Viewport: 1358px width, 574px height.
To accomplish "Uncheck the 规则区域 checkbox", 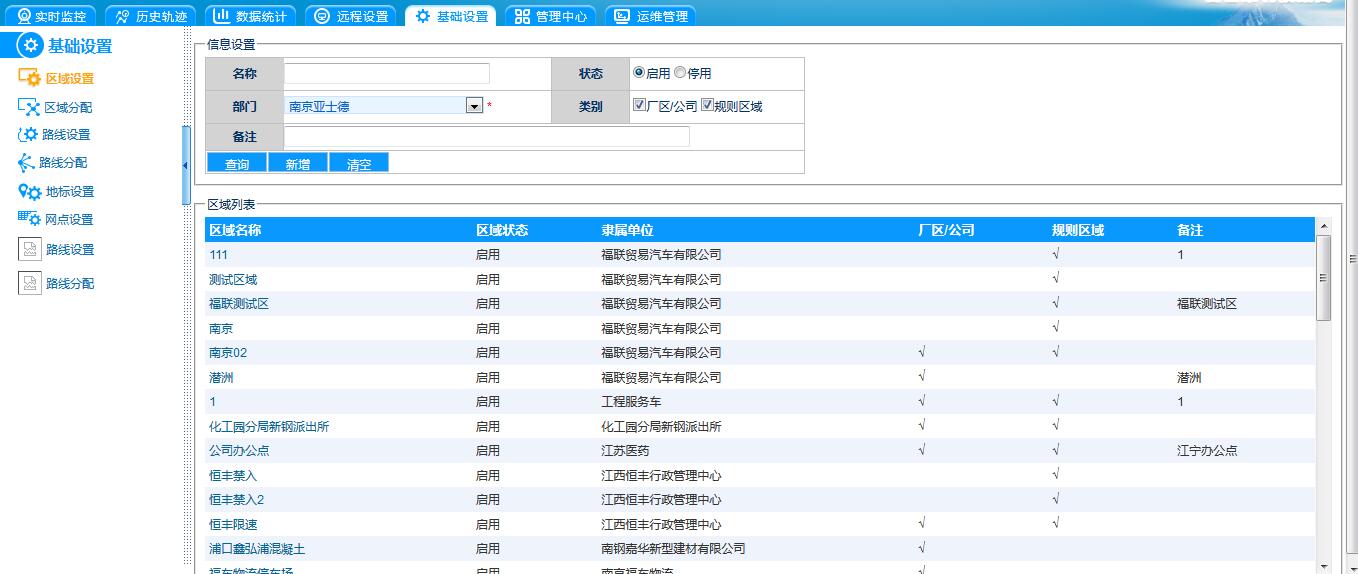I will point(707,105).
